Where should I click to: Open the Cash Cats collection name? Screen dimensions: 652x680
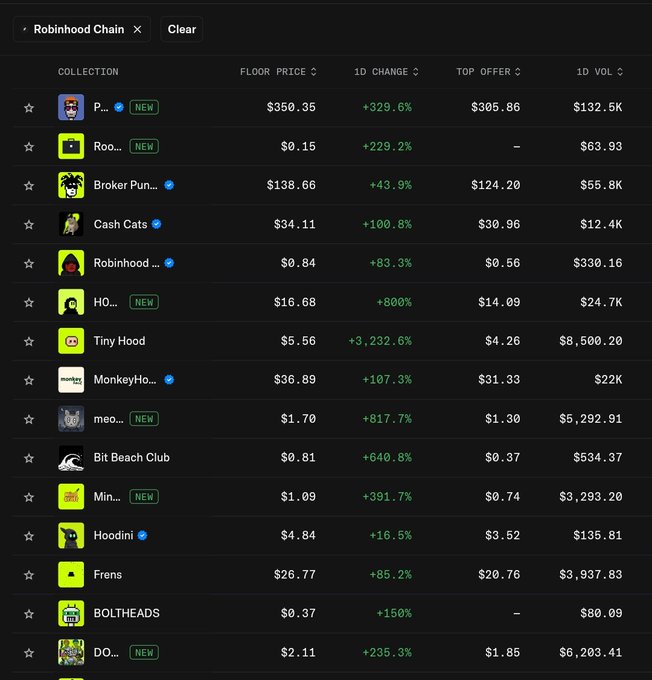click(120, 224)
